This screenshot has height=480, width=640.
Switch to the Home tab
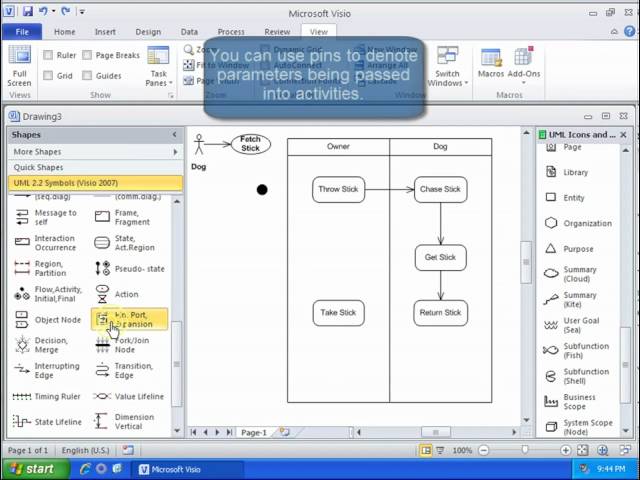pyautogui.click(x=64, y=32)
